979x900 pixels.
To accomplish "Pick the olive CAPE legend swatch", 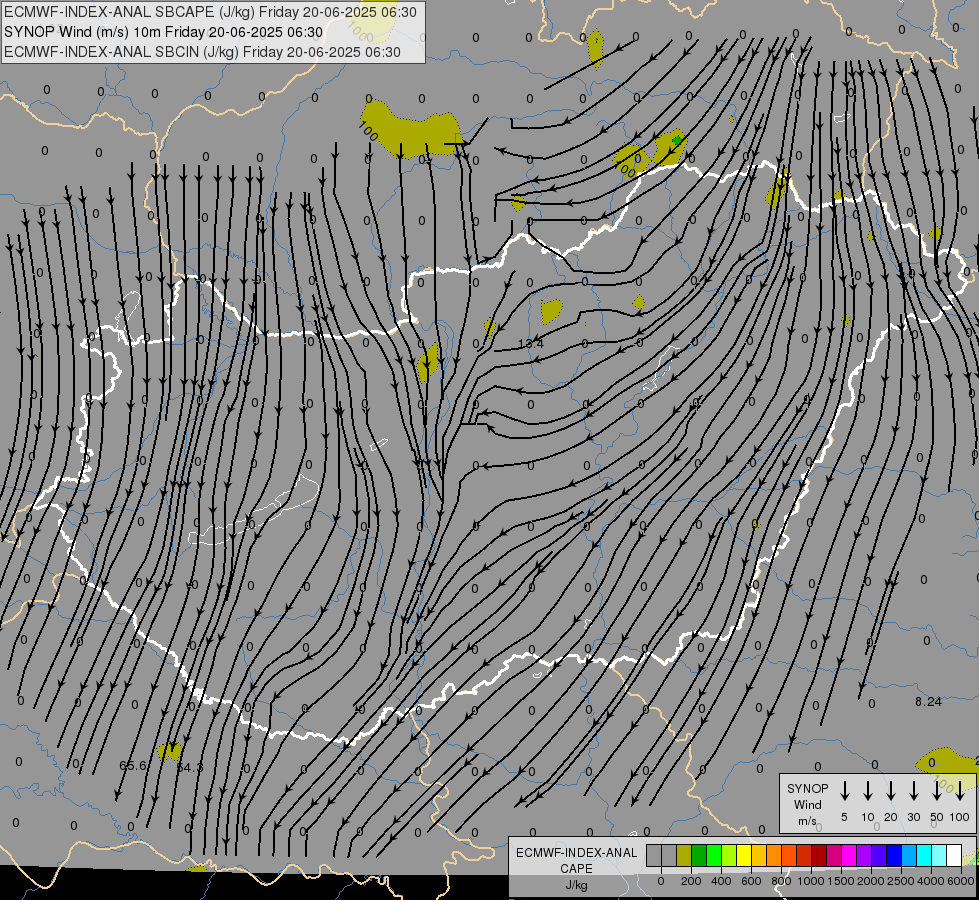I will point(684,855).
